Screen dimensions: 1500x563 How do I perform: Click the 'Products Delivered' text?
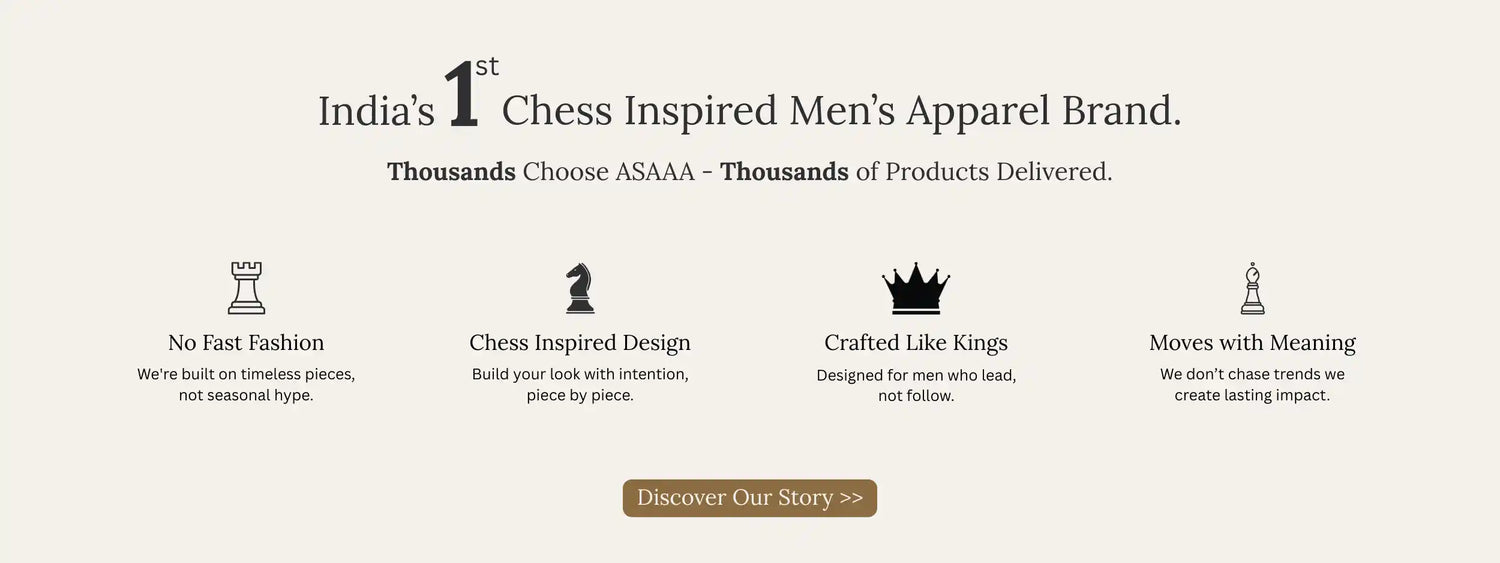coord(998,172)
